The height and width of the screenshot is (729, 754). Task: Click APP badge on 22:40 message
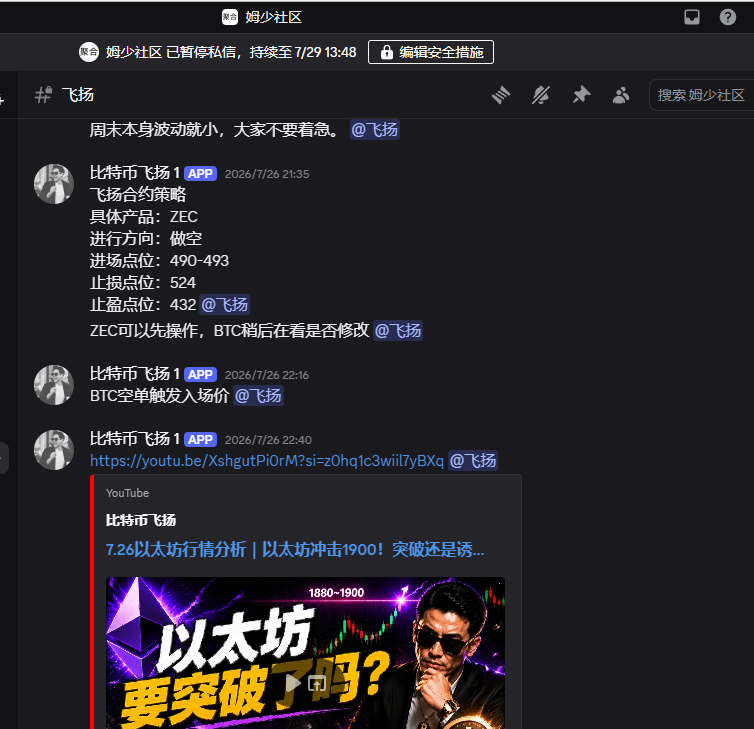point(201,440)
